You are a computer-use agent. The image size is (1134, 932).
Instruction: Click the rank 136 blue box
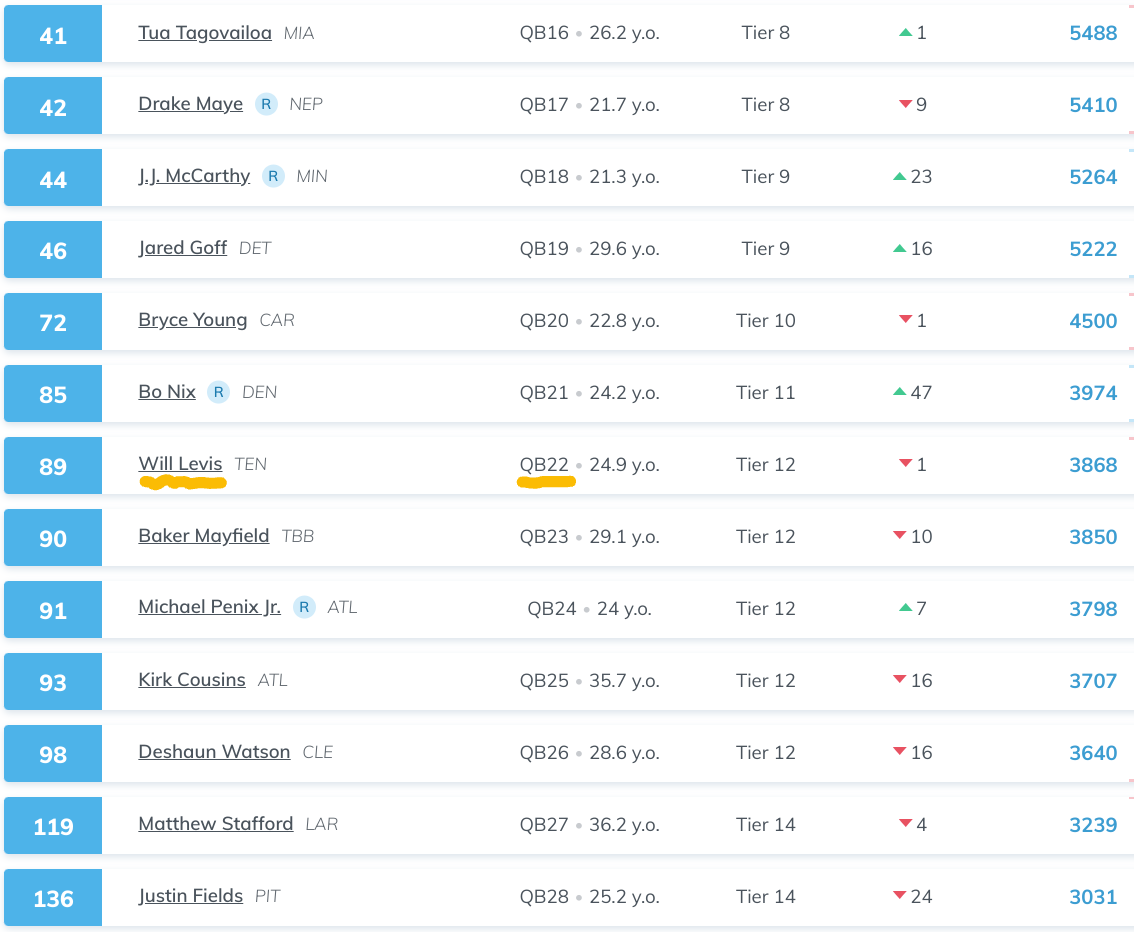[53, 897]
